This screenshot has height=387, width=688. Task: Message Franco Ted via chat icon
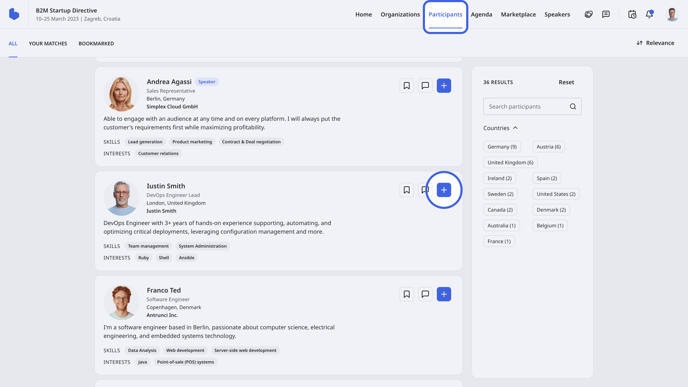click(425, 294)
